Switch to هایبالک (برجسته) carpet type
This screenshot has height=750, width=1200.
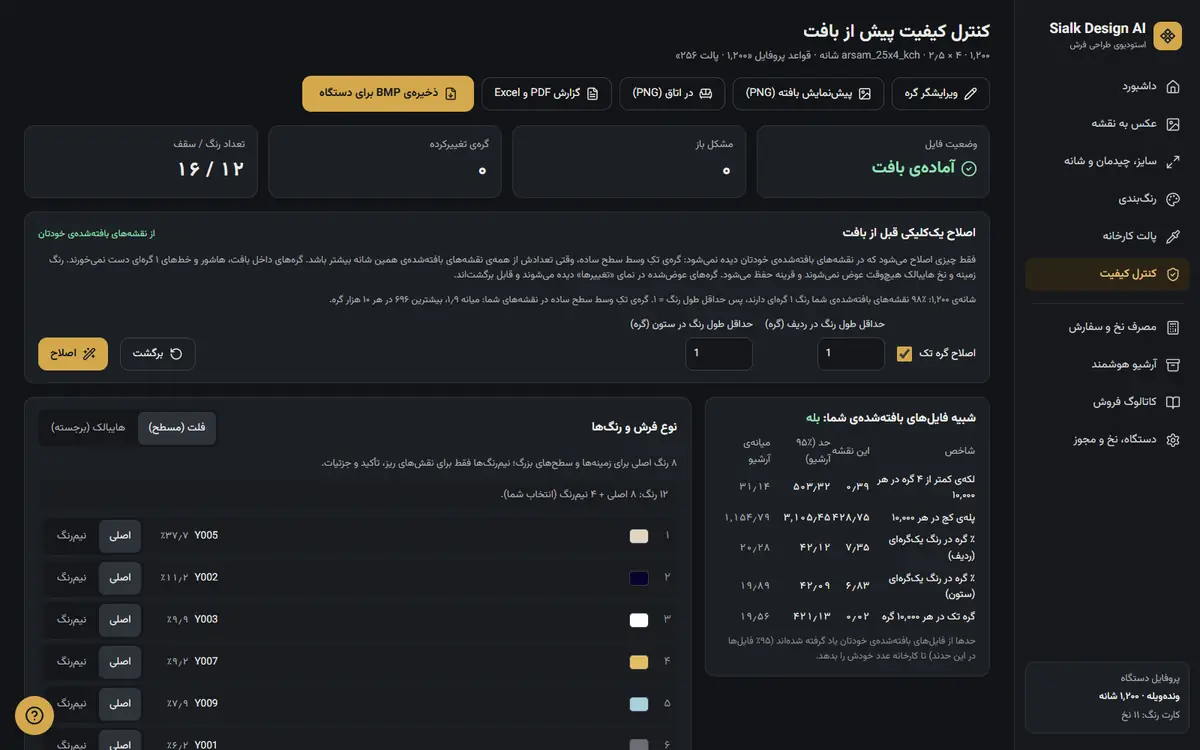click(88, 427)
